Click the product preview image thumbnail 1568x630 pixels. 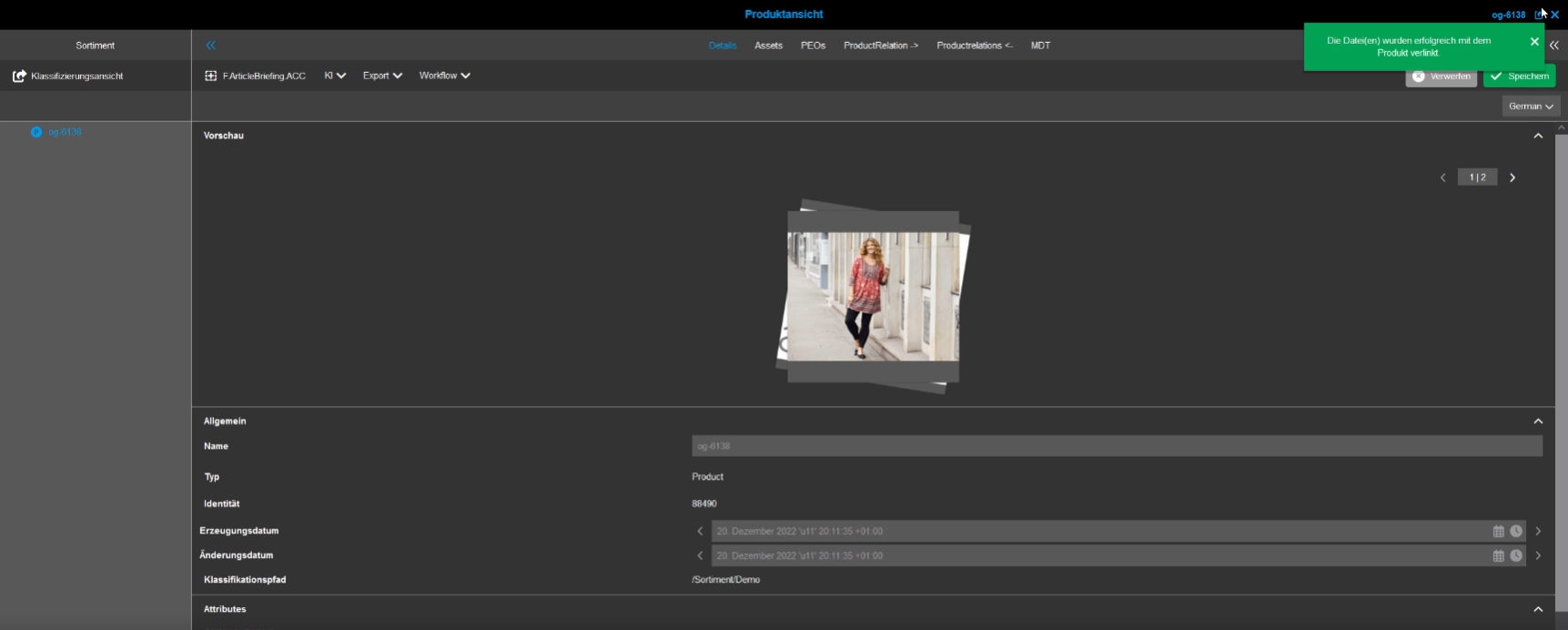pyautogui.click(x=873, y=297)
